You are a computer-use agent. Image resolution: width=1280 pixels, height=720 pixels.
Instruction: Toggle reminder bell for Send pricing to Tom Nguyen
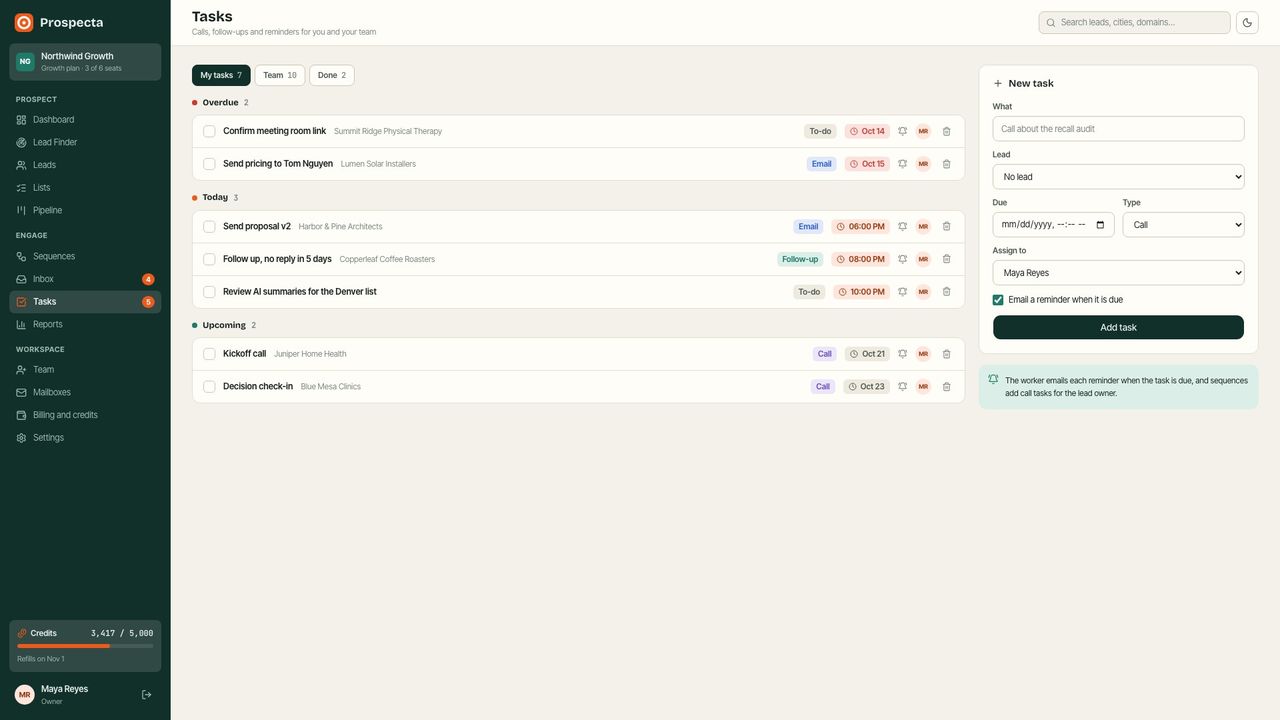(902, 164)
